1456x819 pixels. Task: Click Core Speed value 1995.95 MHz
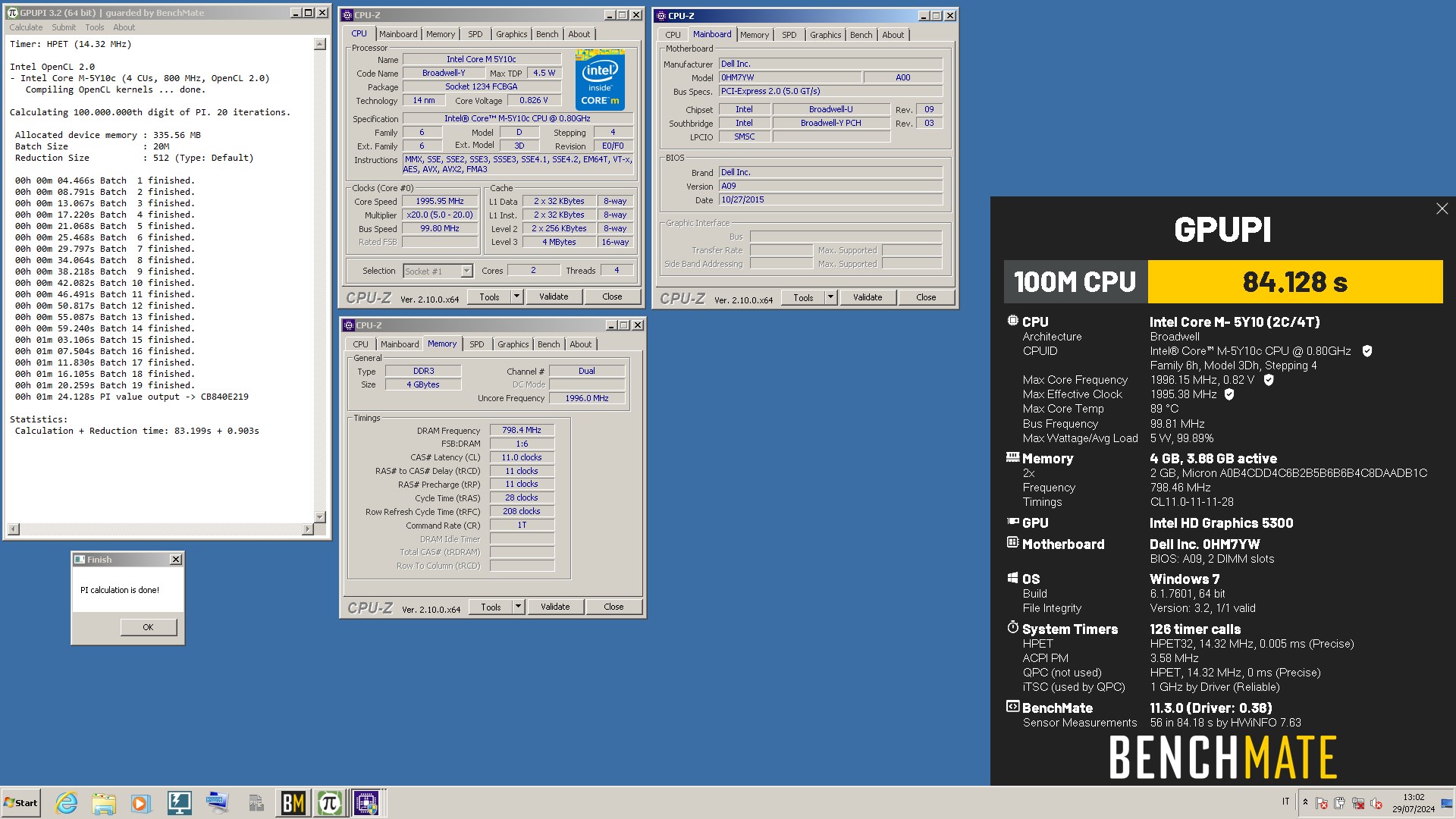(440, 201)
